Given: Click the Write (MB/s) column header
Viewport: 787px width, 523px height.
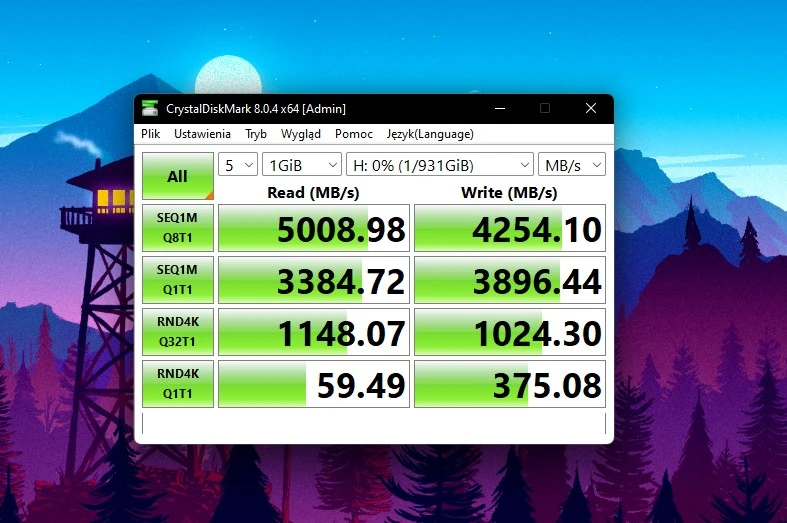Looking at the screenshot, I should [x=509, y=193].
